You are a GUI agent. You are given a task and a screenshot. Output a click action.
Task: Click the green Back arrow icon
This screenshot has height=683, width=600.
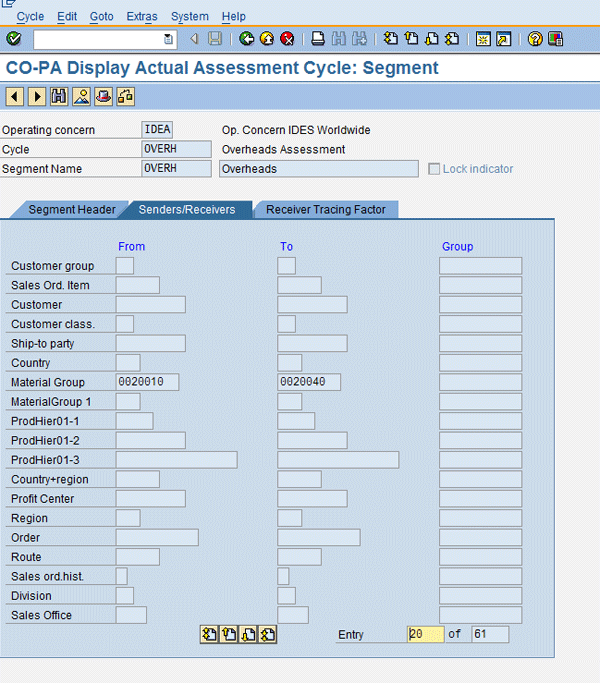coord(247,39)
